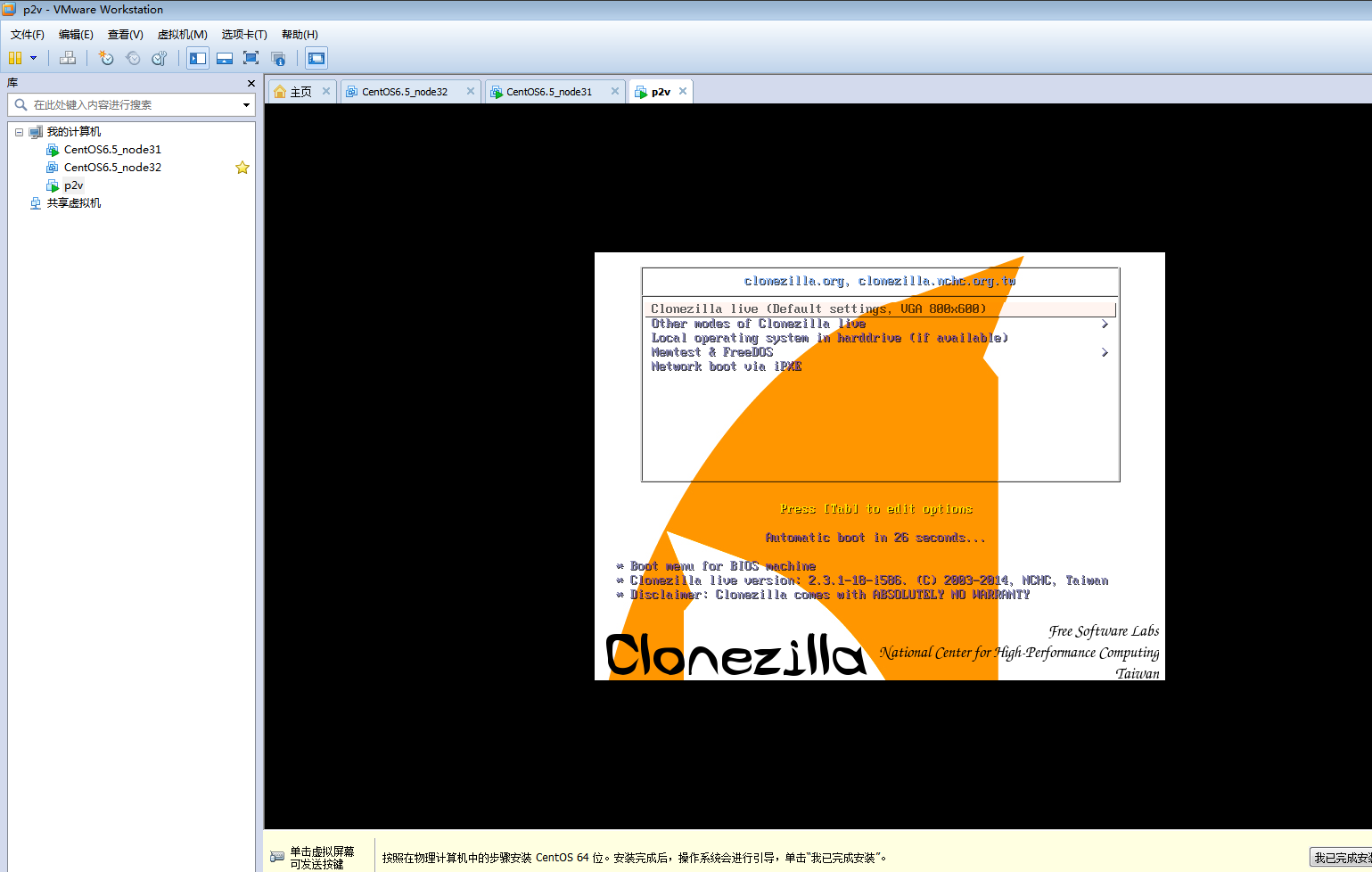Open the library search dropdown arrow

coord(246,105)
